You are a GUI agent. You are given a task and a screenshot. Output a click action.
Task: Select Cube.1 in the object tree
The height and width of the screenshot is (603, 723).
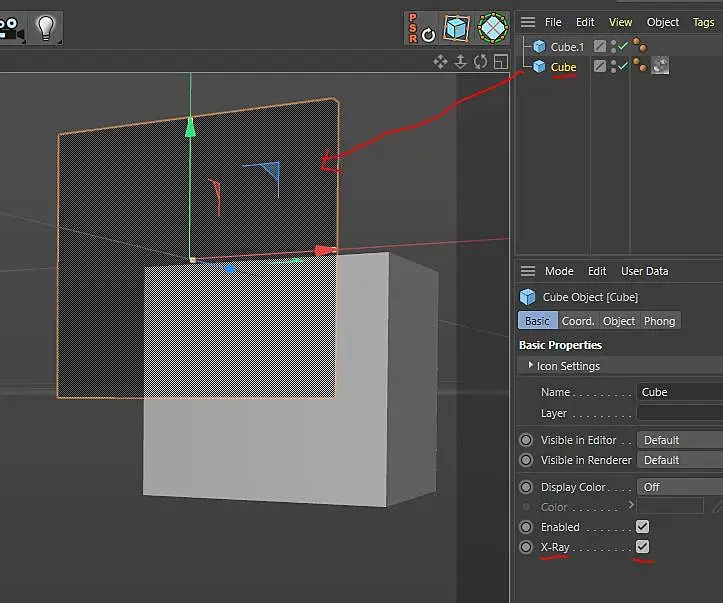click(x=567, y=47)
